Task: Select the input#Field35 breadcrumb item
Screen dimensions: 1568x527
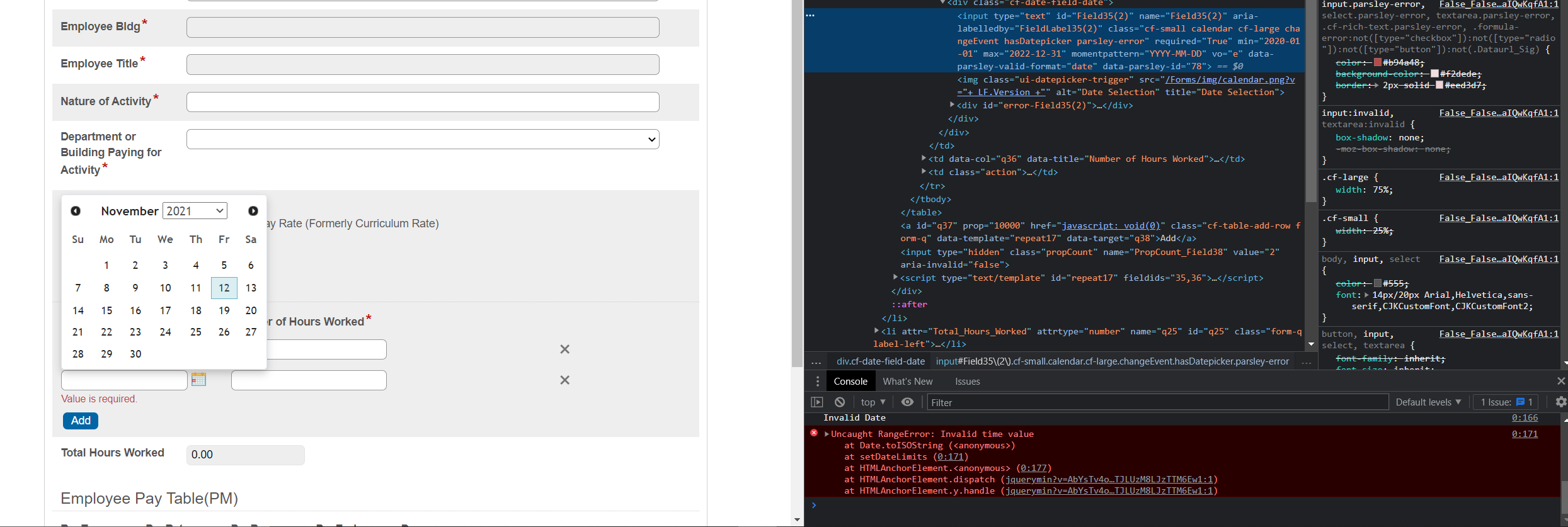Action: 1113,361
